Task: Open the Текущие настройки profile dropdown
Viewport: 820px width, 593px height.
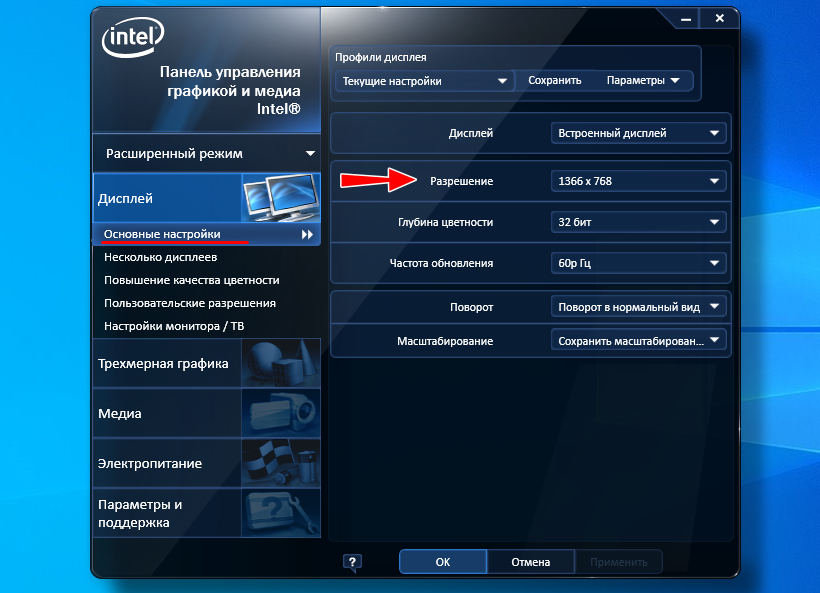Action: click(424, 81)
